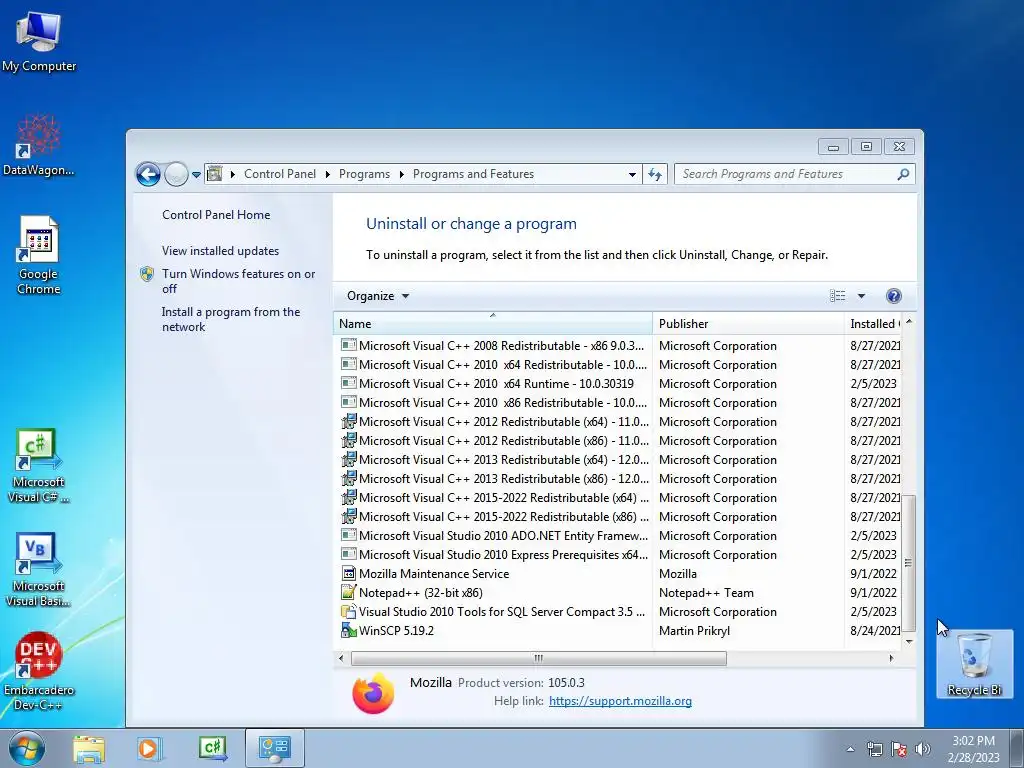Open Turn Windows features on or off

tap(238, 281)
